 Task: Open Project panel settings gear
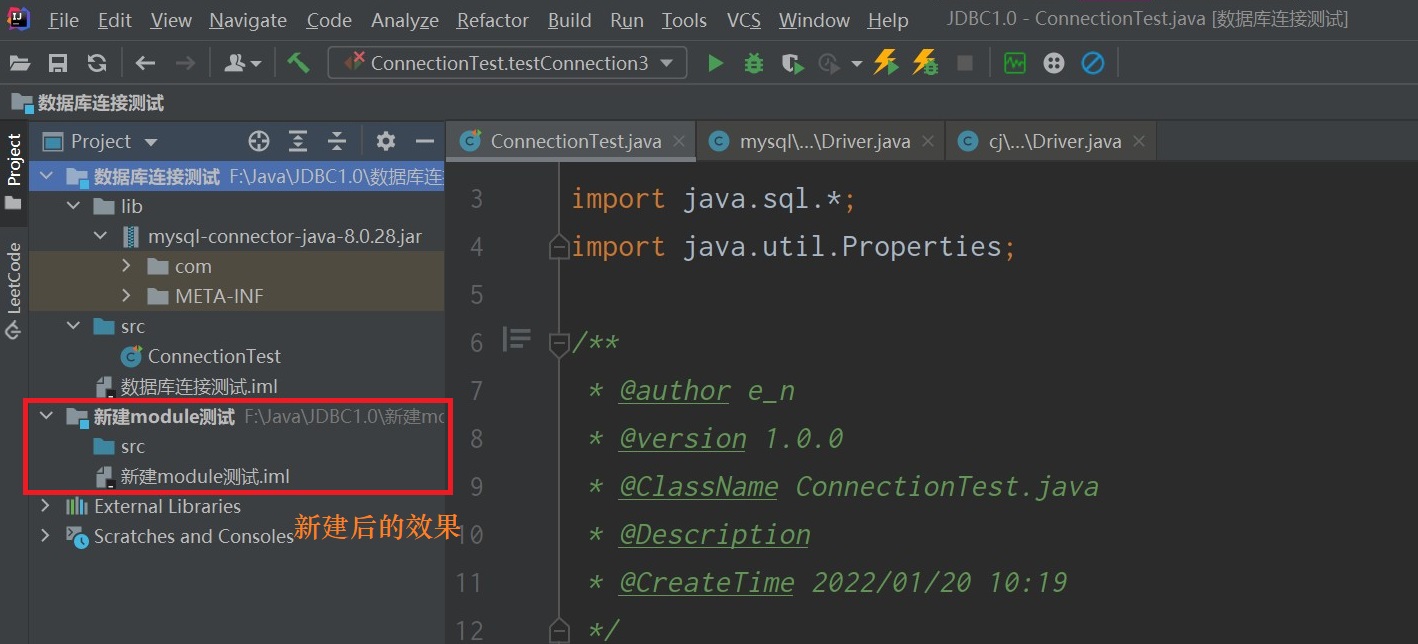click(x=386, y=141)
